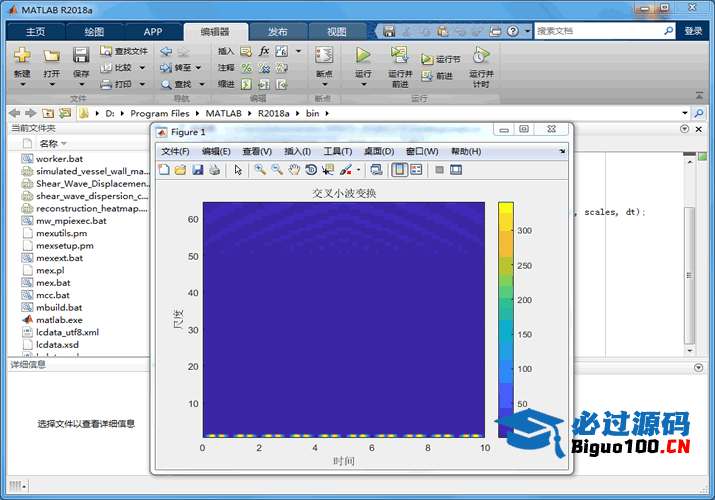Click 运行并计时 (Run and Time) icon
Image resolution: width=715 pixels, height=500 pixels.
(x=481, y=55)
